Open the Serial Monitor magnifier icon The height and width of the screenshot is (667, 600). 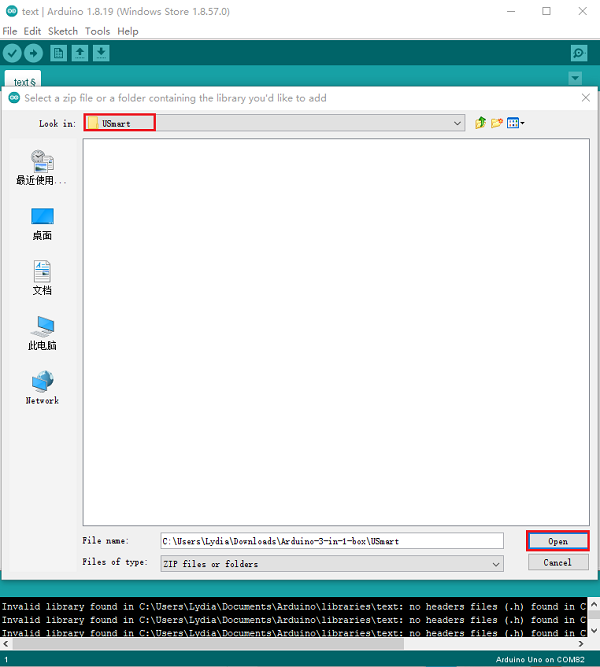579,53
